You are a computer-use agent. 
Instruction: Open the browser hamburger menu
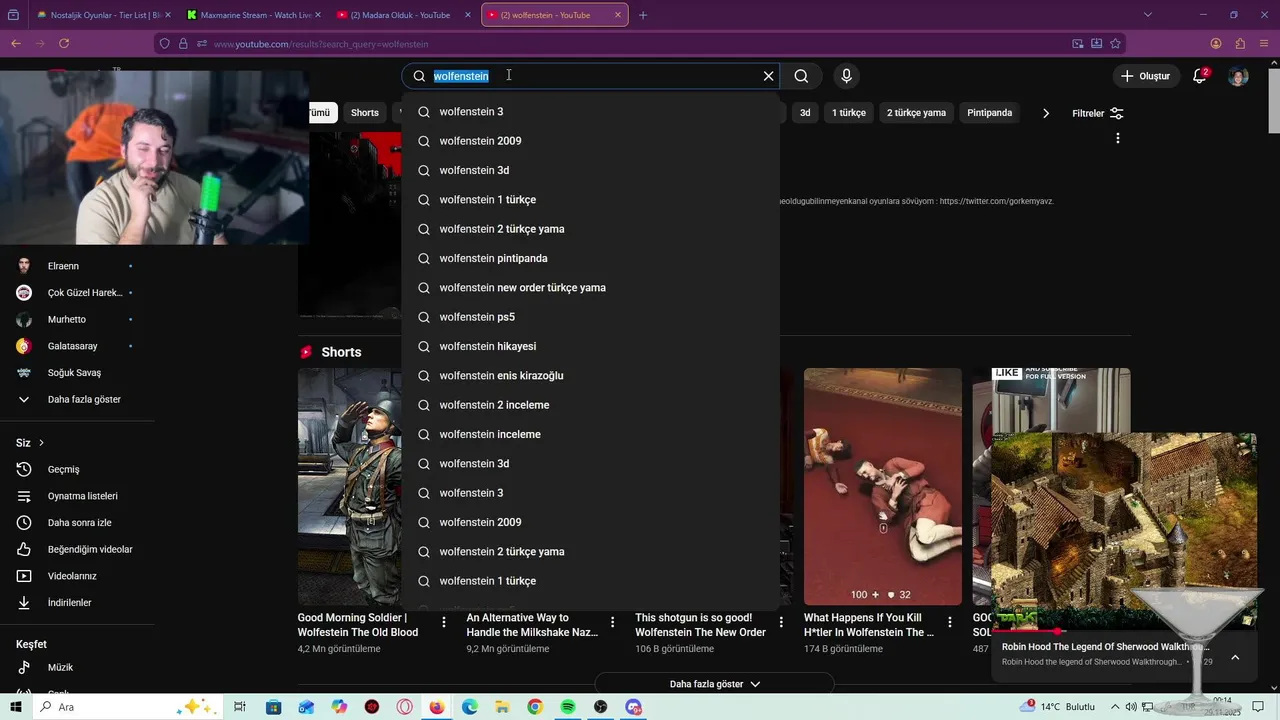tap(1264, 44)
